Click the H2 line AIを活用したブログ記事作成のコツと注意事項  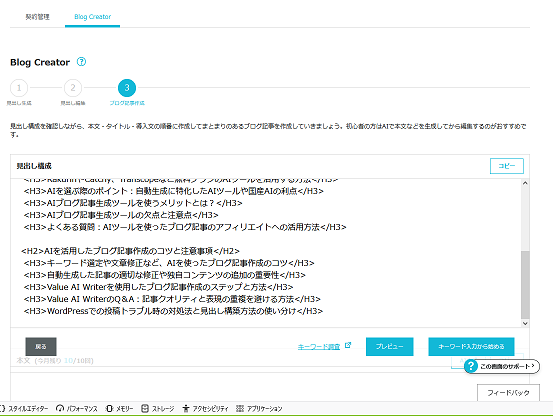[x=130, y=251]
